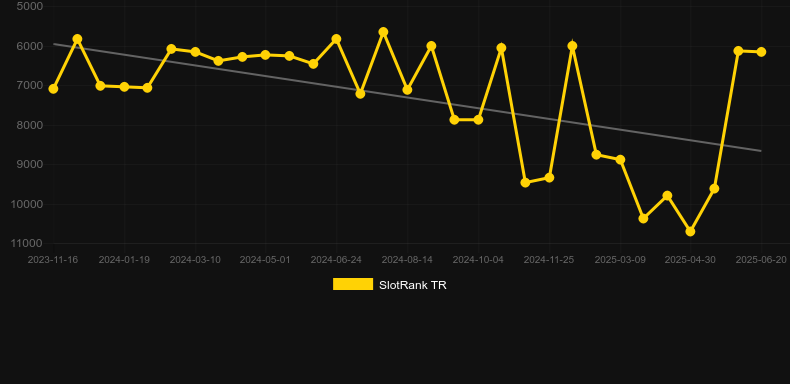Click the 7000 y-axis value label
790x384 pixels.
(30, 85)
